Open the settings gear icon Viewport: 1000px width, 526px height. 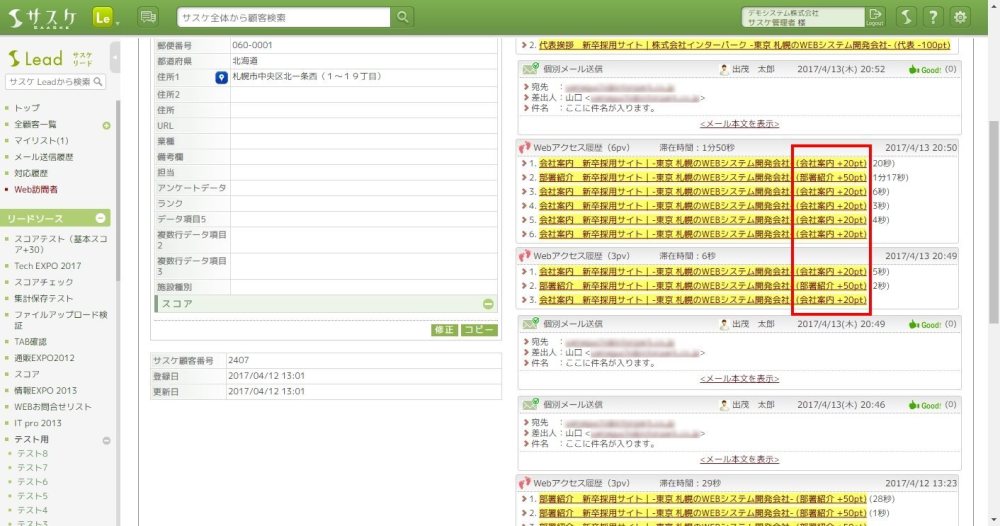[961, 17]
